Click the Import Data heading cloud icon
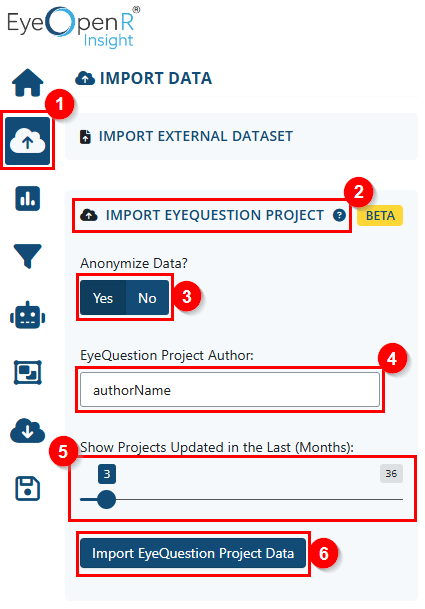Image resolution: width=425 pixels, height=609 pixels. tap(85, 78)
